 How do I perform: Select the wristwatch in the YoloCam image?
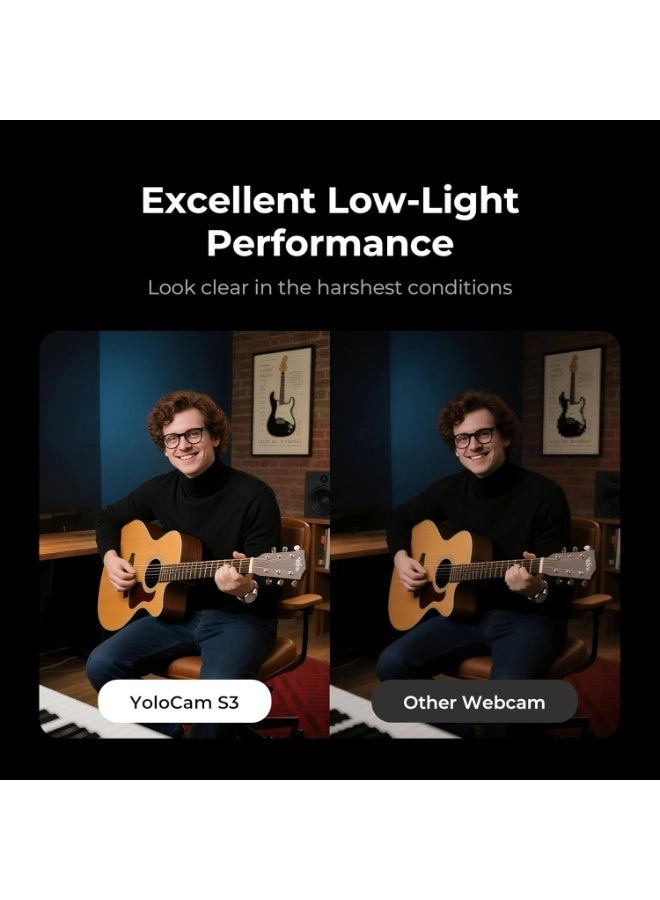coord(249,593)
